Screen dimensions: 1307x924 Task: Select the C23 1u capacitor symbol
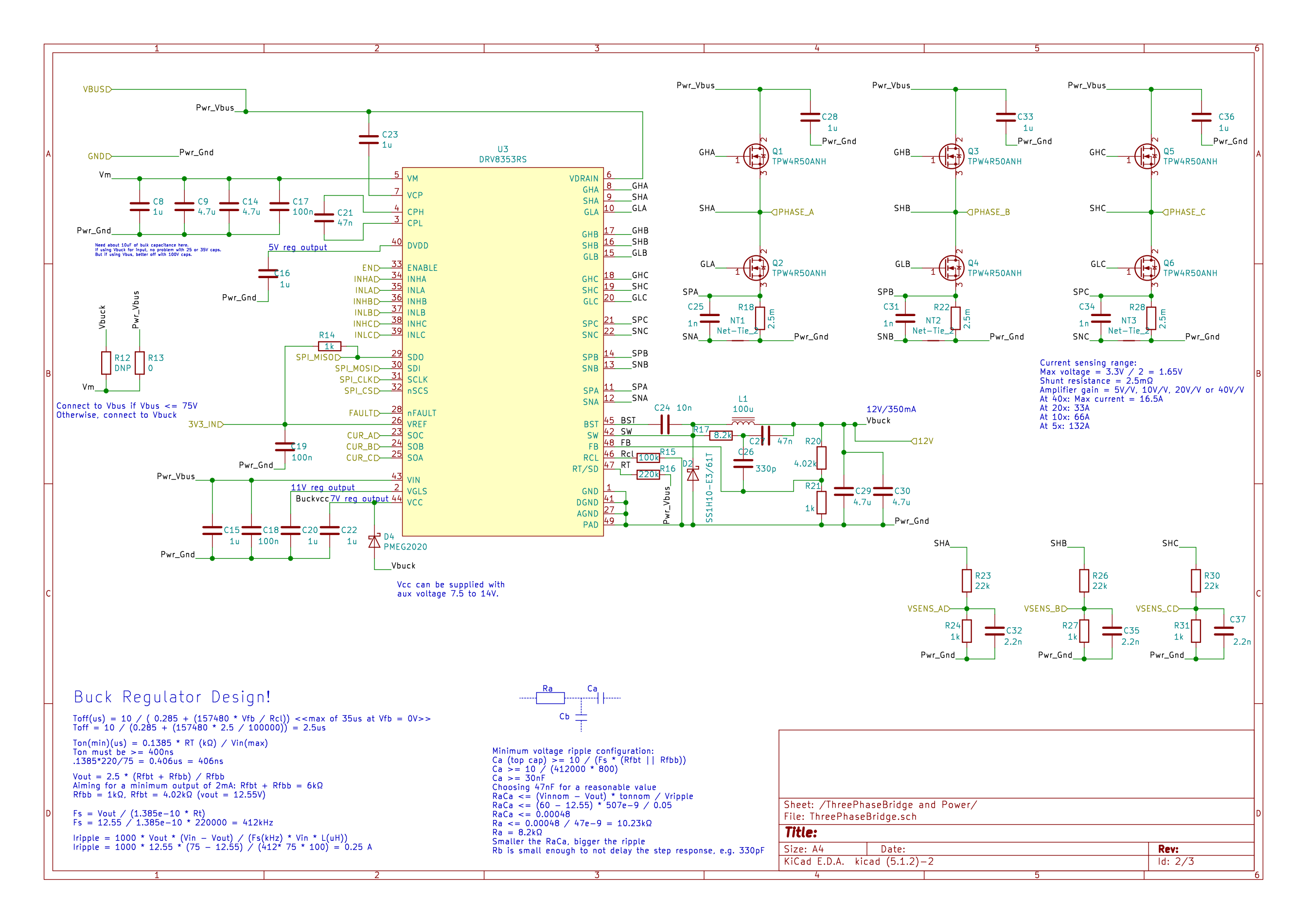point(369,140)
